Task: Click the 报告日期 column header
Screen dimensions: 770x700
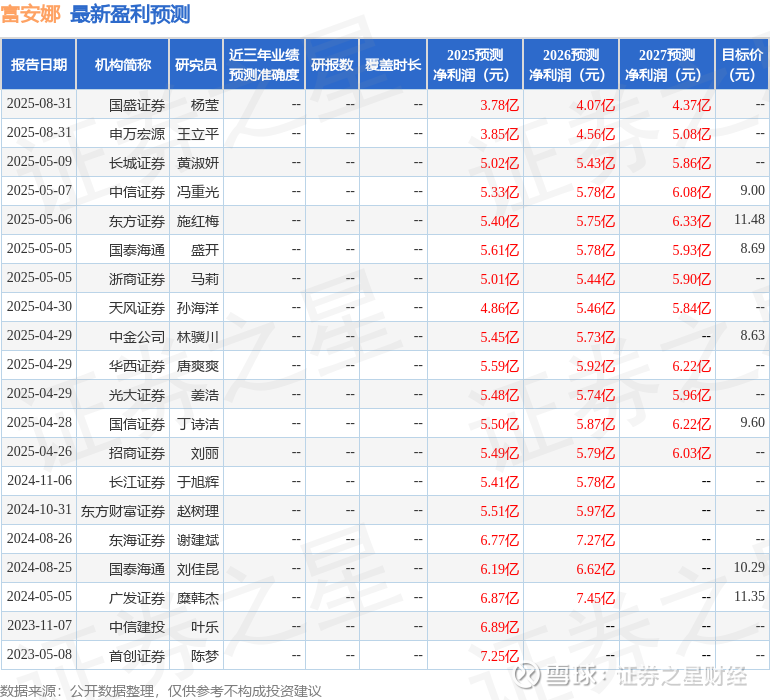Action: pos(38,64)
